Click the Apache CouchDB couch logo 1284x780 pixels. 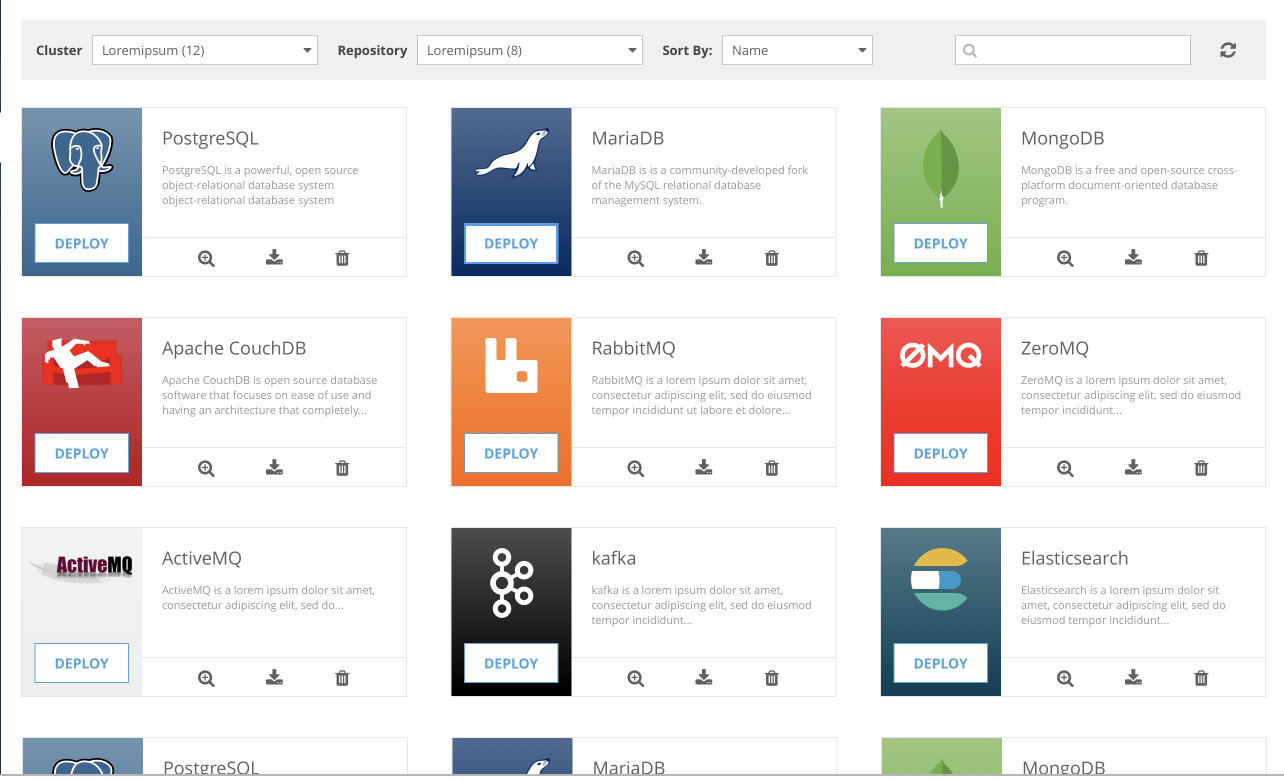tap(80, 363)
